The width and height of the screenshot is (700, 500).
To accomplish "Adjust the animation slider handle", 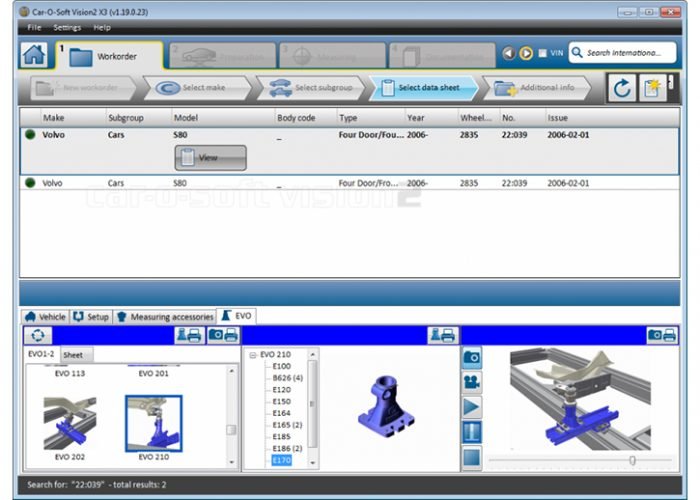I will tap(631, 460).
